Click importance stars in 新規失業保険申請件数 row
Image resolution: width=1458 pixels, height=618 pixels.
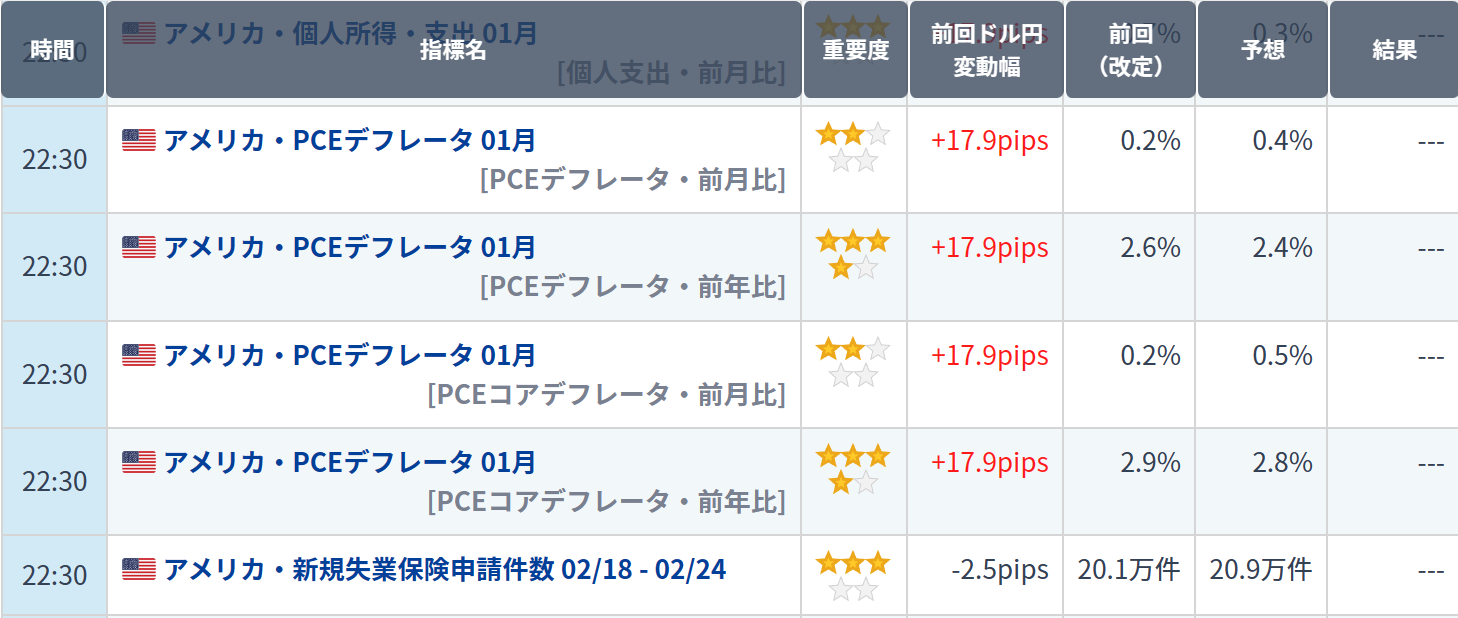(853, 576)
